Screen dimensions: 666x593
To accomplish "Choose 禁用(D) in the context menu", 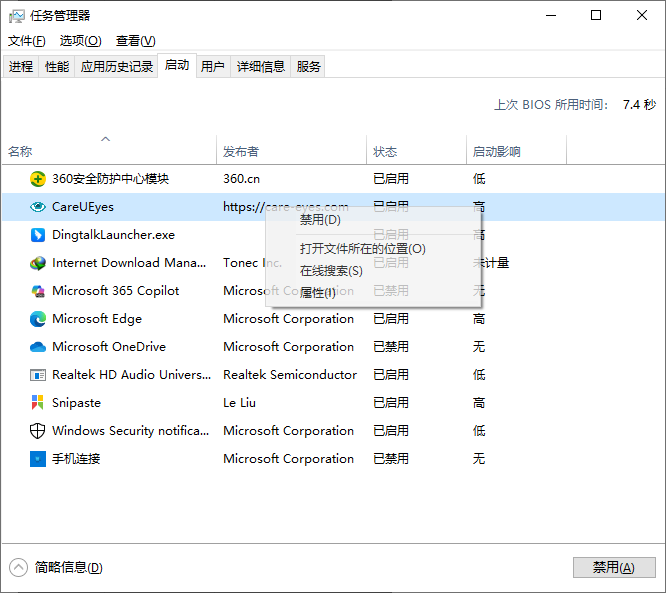I will pyautogui.click(x=373, y=220).
